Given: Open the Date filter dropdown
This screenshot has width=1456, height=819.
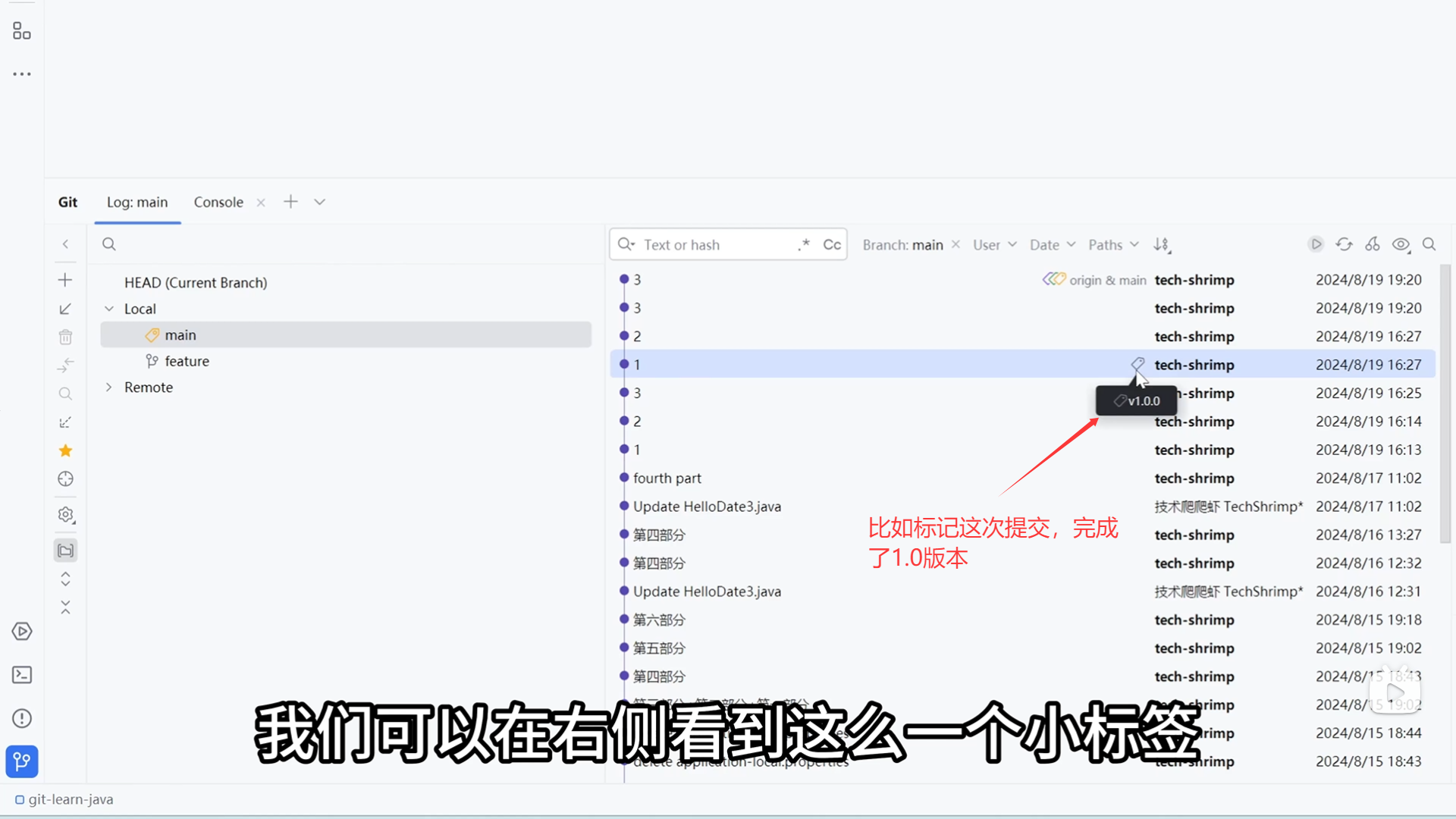Looking at the screenshot, I should (1052, 245).
